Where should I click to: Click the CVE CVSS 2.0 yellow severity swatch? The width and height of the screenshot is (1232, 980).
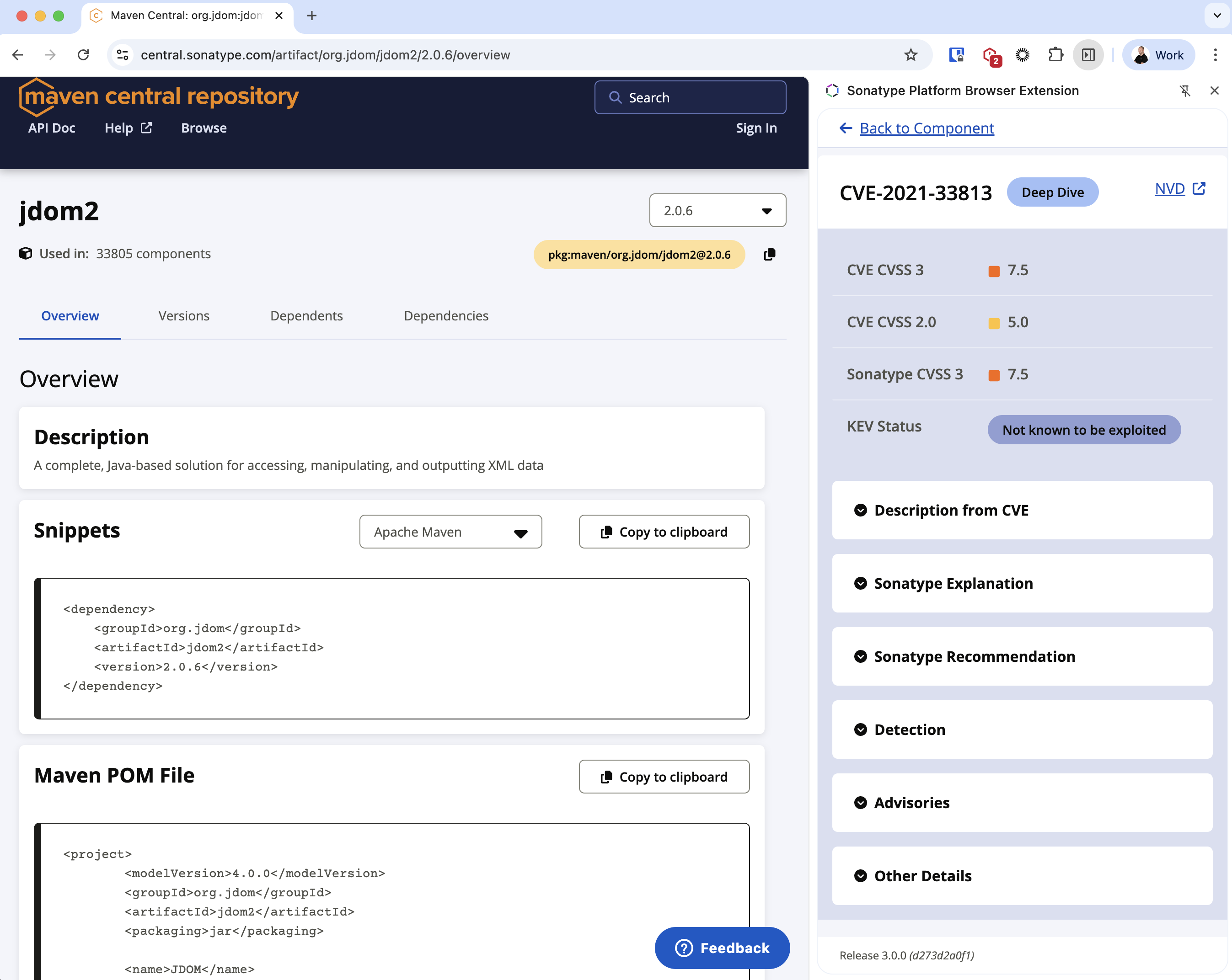coord(994,323)
